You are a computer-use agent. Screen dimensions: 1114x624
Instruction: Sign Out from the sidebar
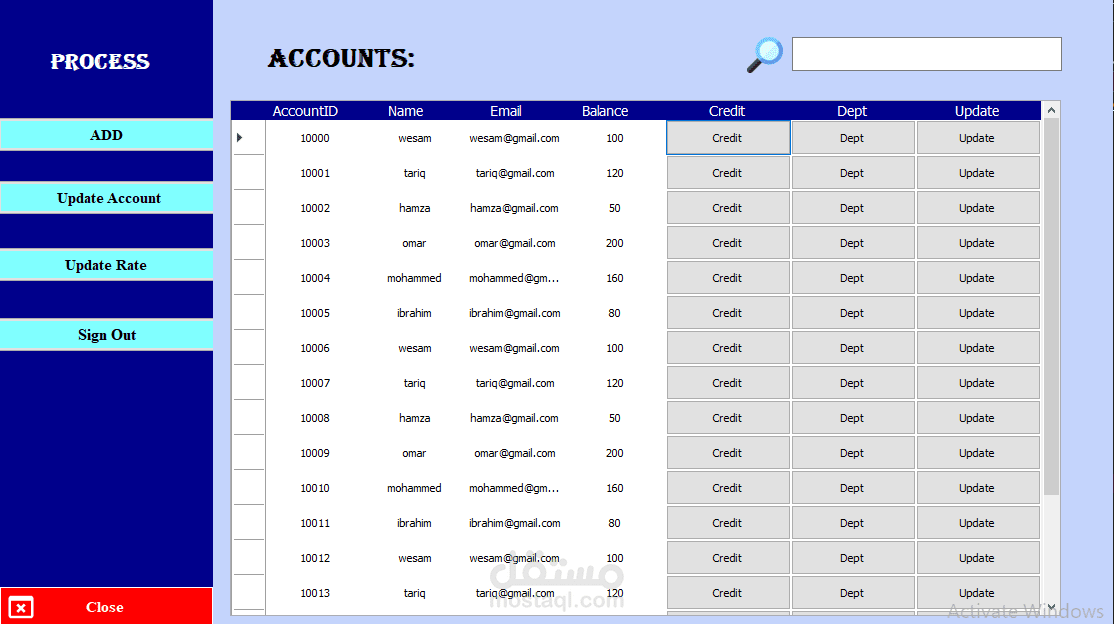pyautogui.click(x=107, y=335)
